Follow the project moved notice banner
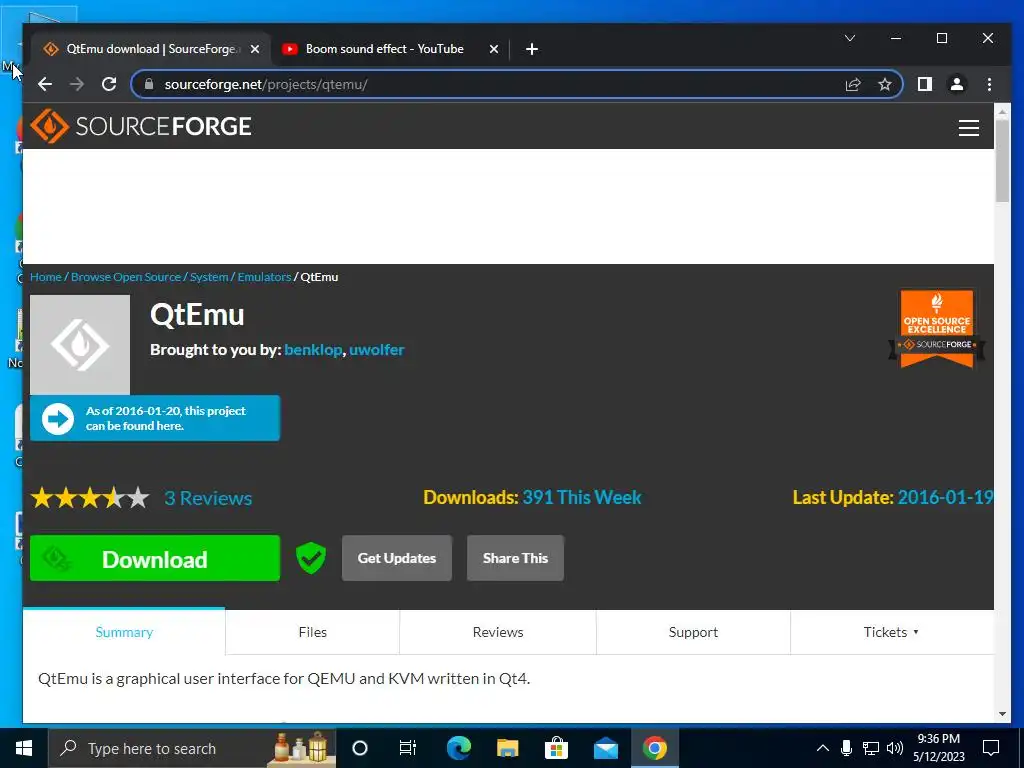Image resolution: width=1024 pixels, height=768 pixels. click(155, 418)
